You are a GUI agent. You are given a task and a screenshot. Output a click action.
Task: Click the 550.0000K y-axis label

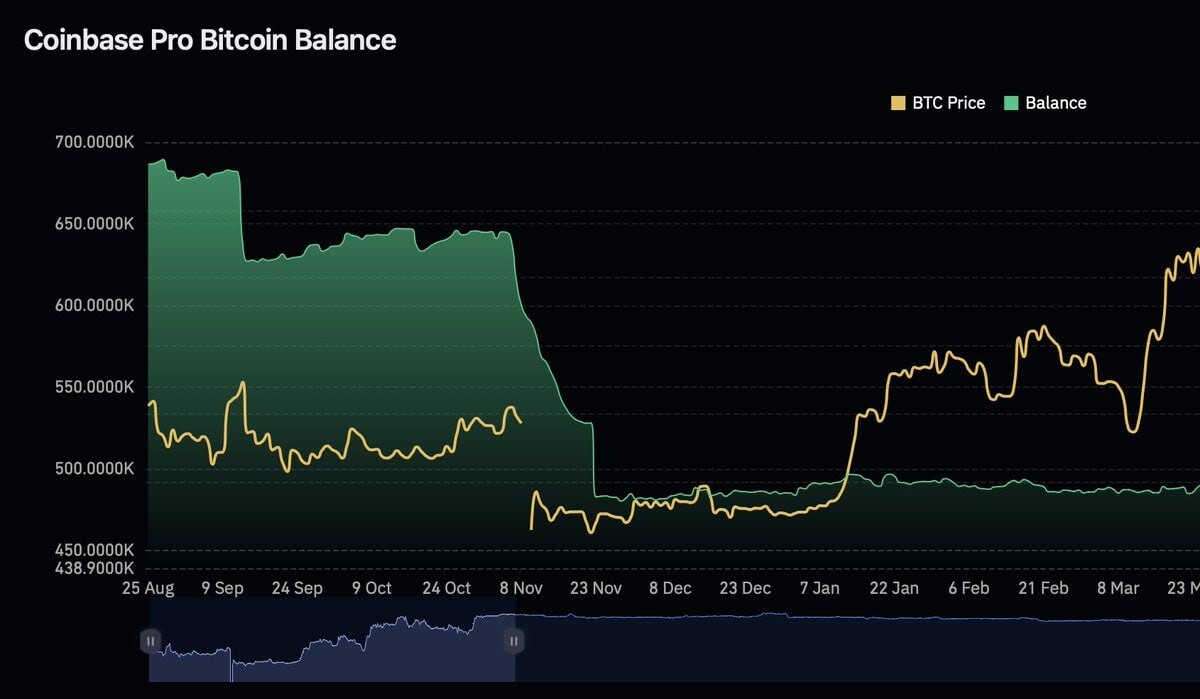(94, 387)
